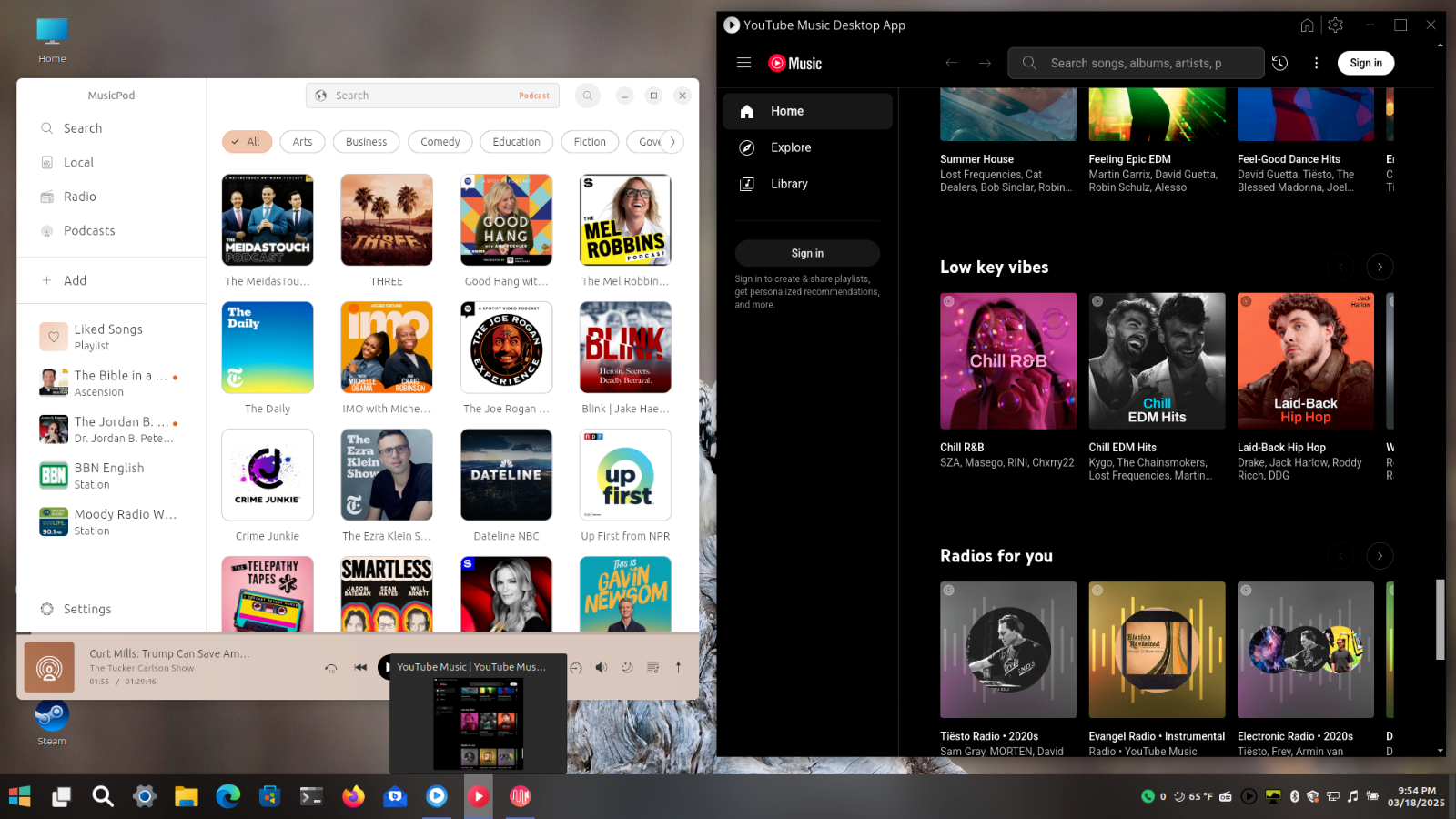Open settings gear in YouTube Music title bar
Image resolution: width=1456 pixels, height=819 pixels.
[1335, 25]
